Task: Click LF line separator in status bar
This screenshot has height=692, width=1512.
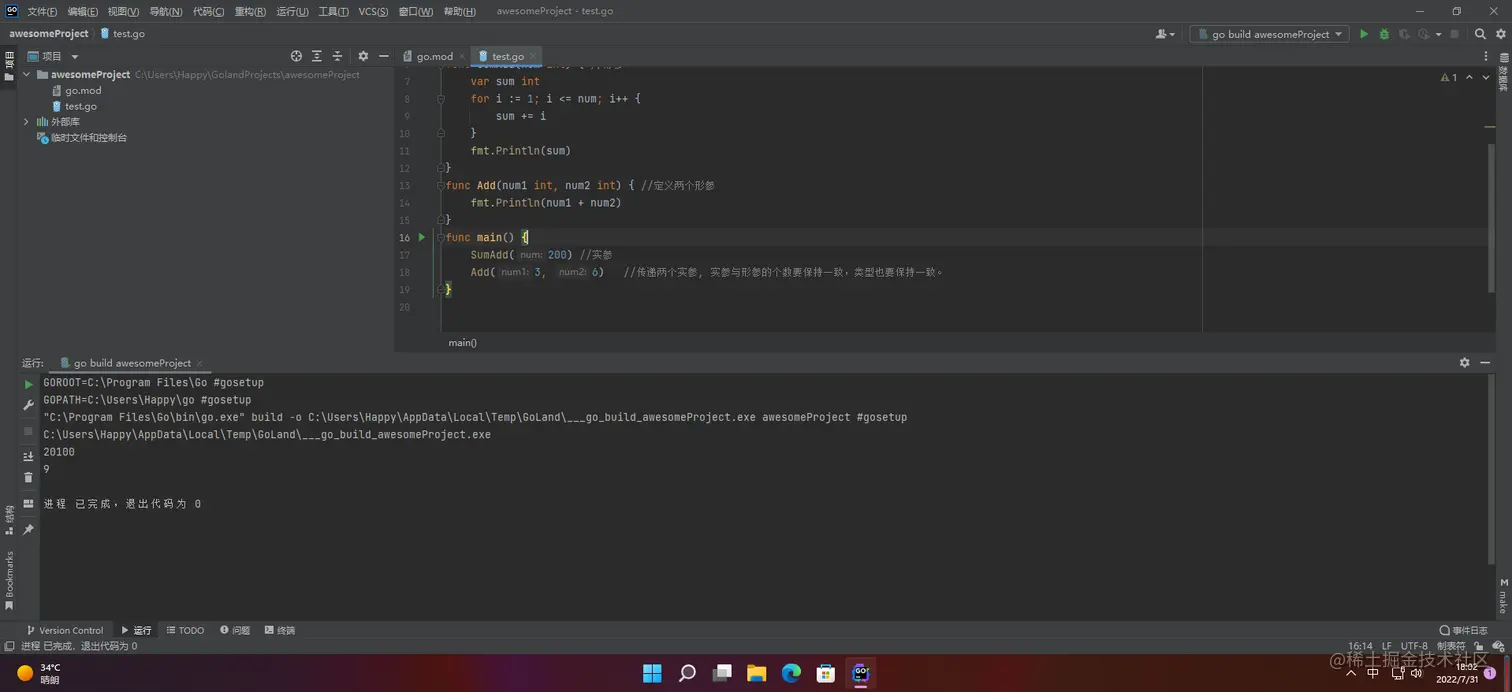Action: tap(1386, 646)
